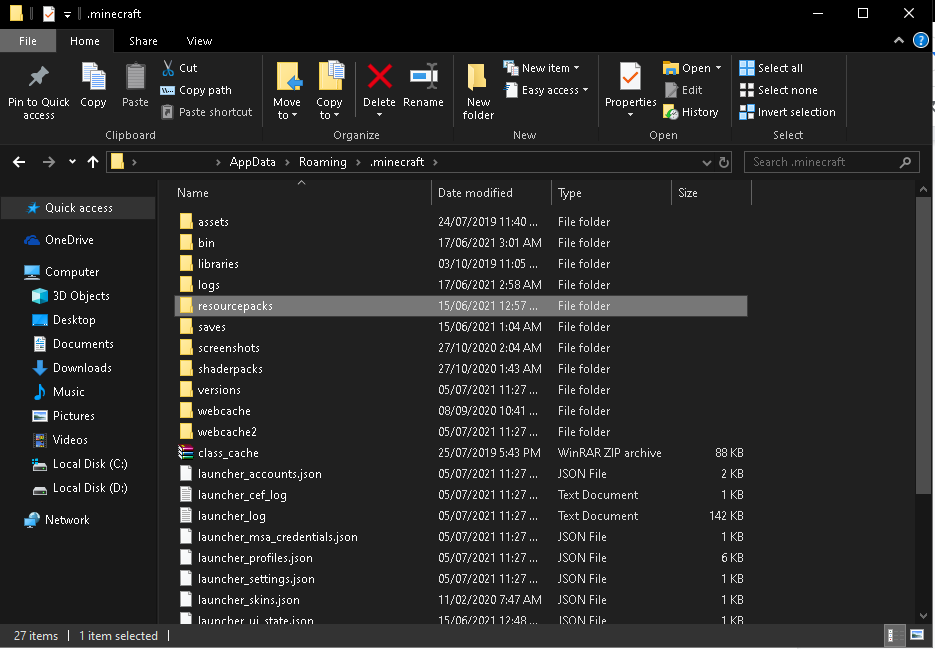Click Select all
Screen dimensions: 935x649
click(x=771, y=68)
